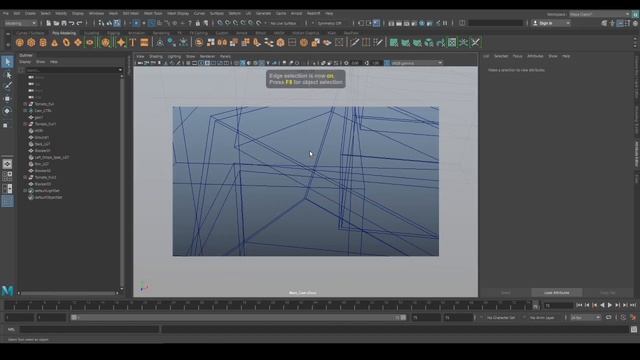
Task: Toggle Auto Keyframe button near timeline
Action: coord(623,317)
